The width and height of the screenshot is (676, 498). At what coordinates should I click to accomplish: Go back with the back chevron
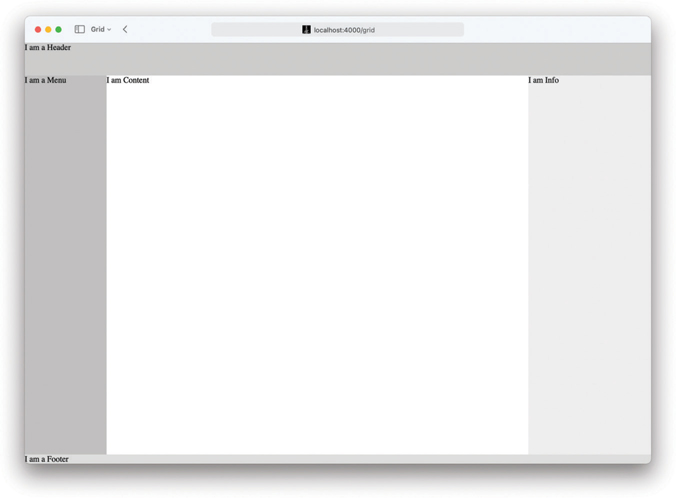(x=125, y=30)
